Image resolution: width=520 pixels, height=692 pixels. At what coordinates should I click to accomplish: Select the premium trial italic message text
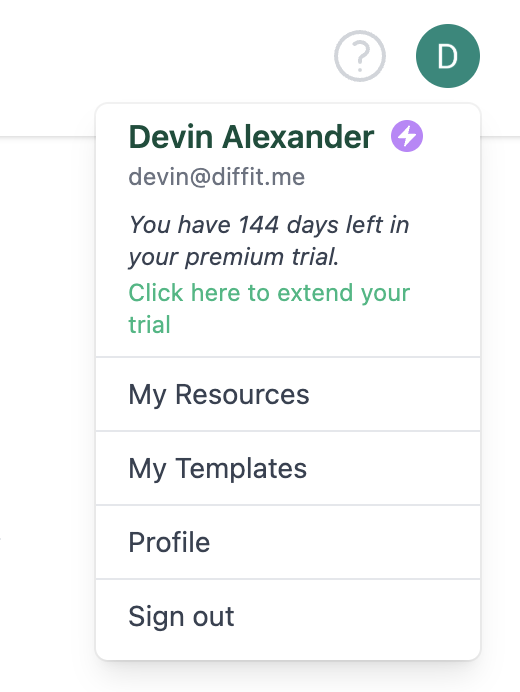click(269, 241)
